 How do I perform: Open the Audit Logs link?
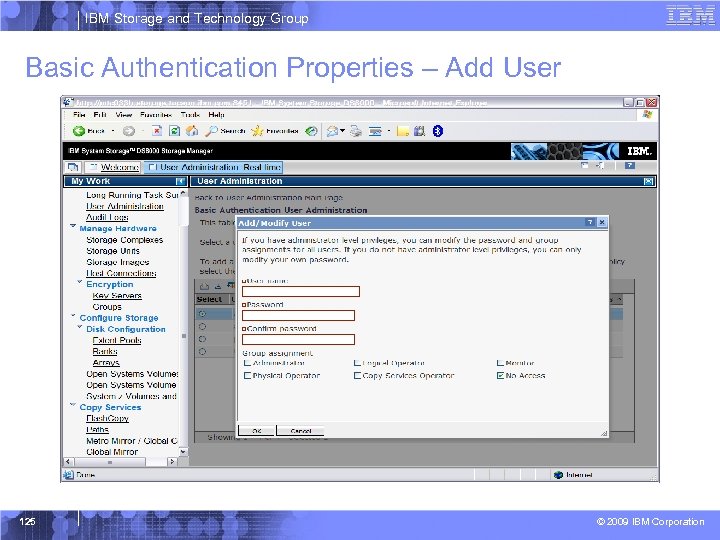pyautogui.click(x=107, y=217)
